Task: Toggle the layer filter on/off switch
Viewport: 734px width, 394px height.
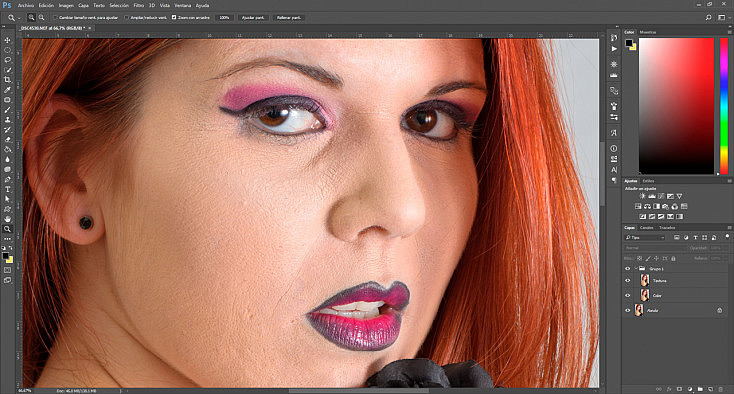Action: pyautogui.click(x=727, y=237)
